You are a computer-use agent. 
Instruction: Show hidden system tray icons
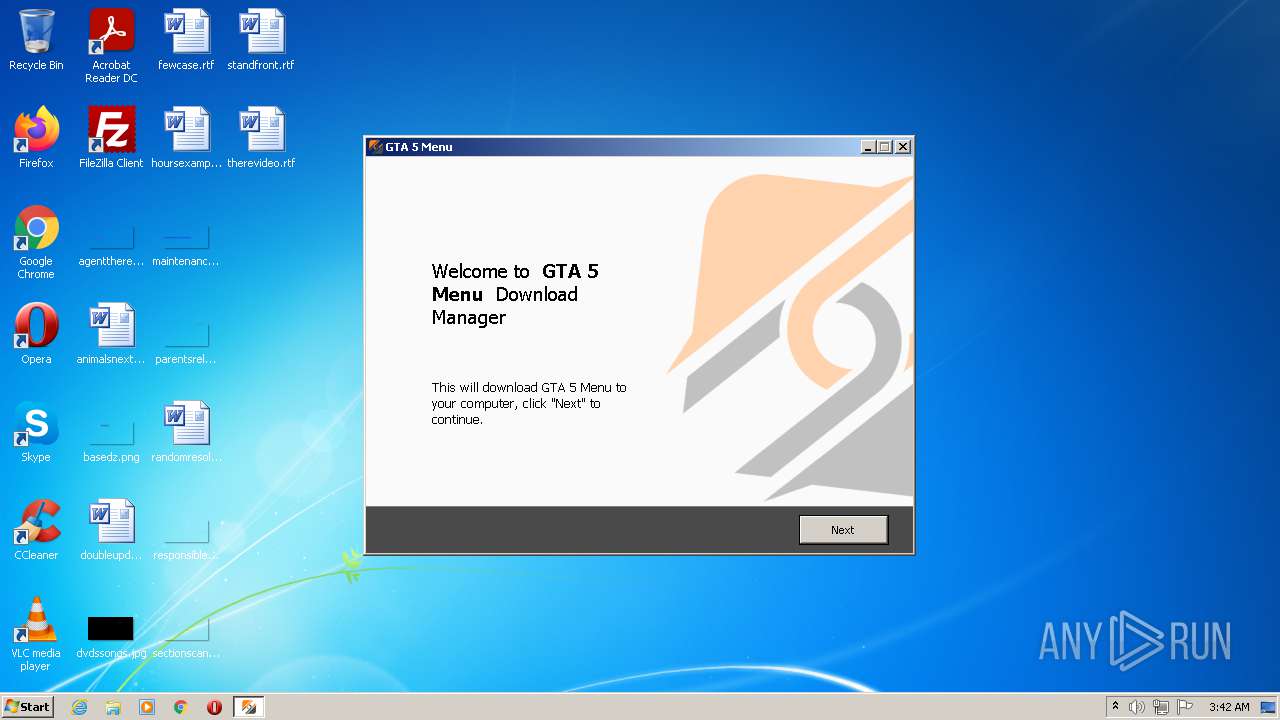point(1115,707)
